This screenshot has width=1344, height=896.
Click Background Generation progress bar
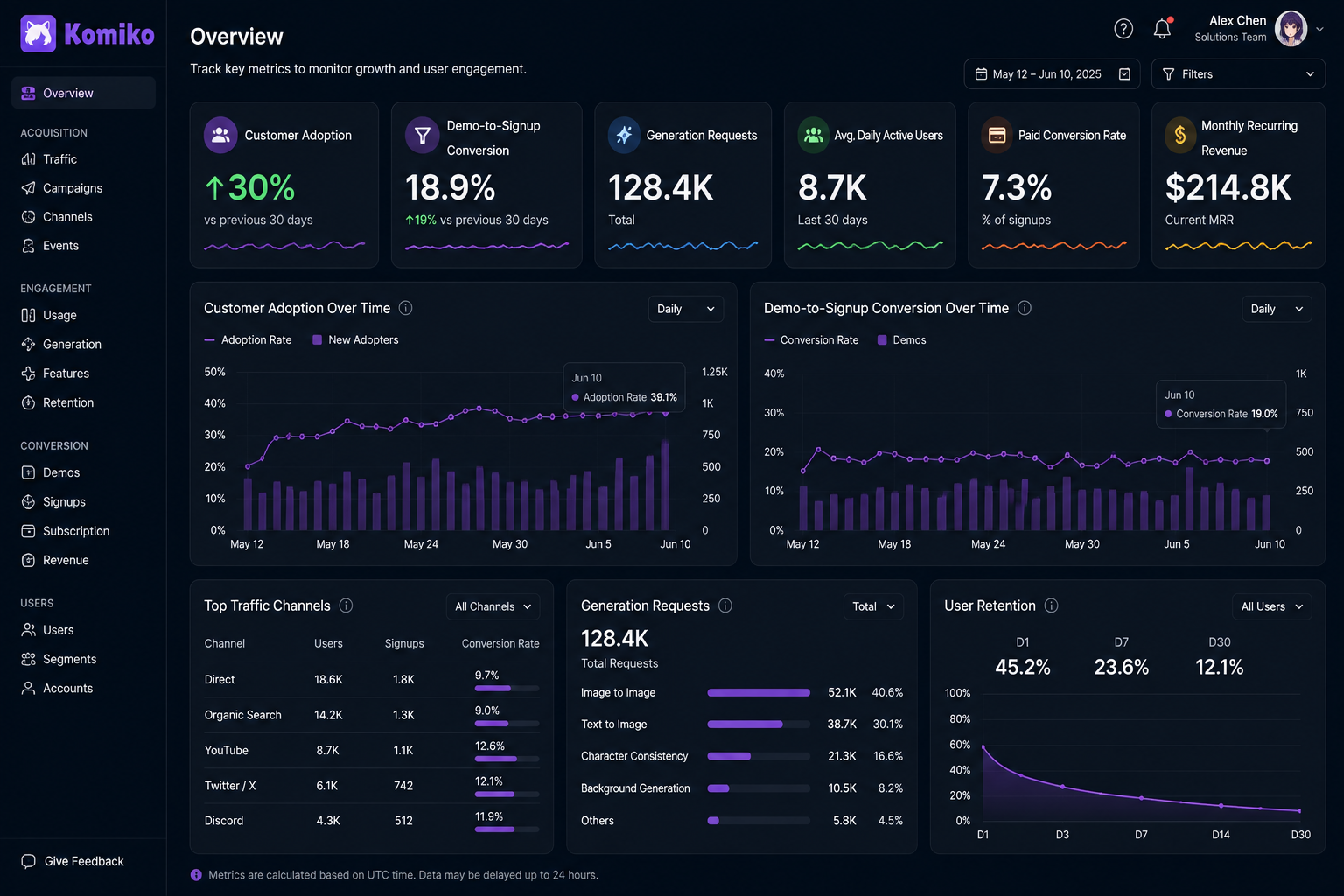pos(759,788)
